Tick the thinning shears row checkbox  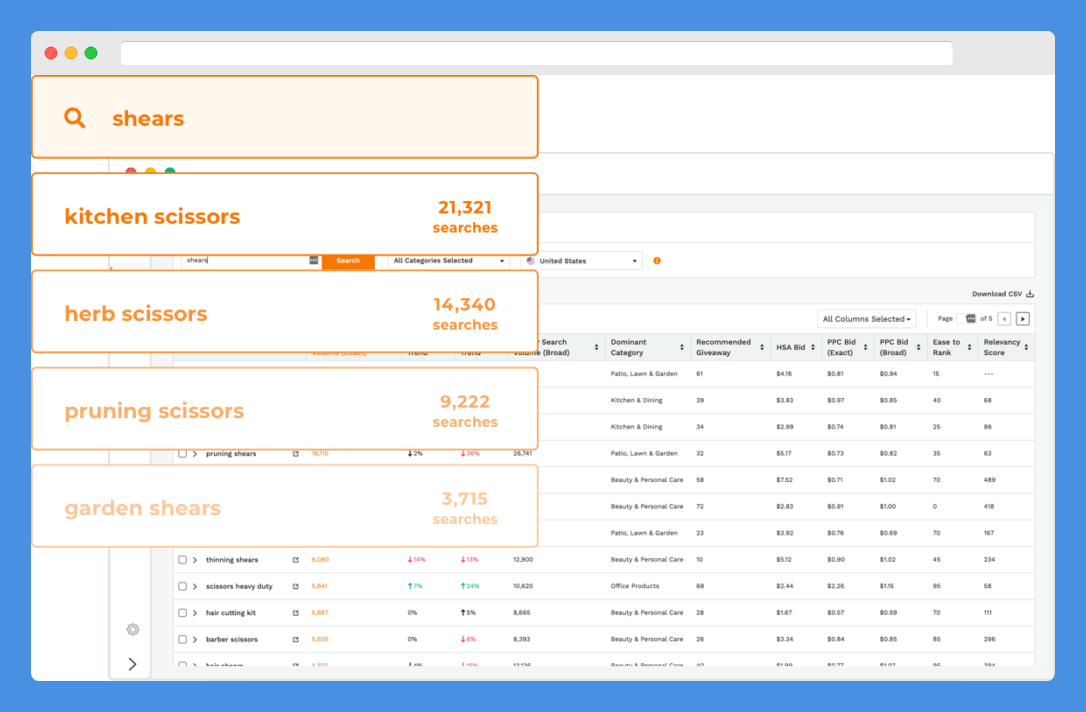[183, 560]
